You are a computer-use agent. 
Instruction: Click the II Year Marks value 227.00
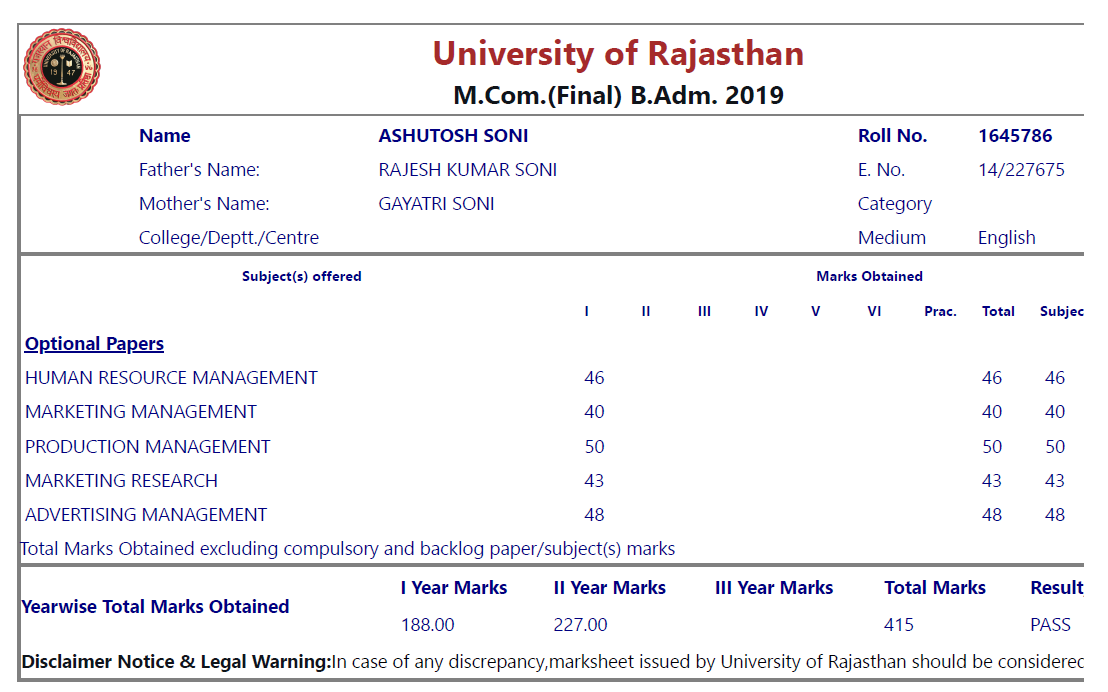(580, 625)
